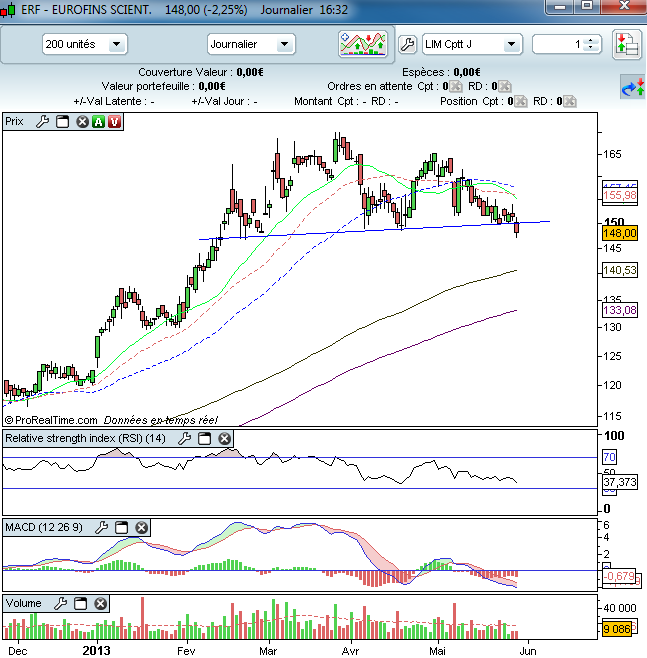Remove the Volume panel
The width and height of the screenshot is (647, 658).
point(100,603)
